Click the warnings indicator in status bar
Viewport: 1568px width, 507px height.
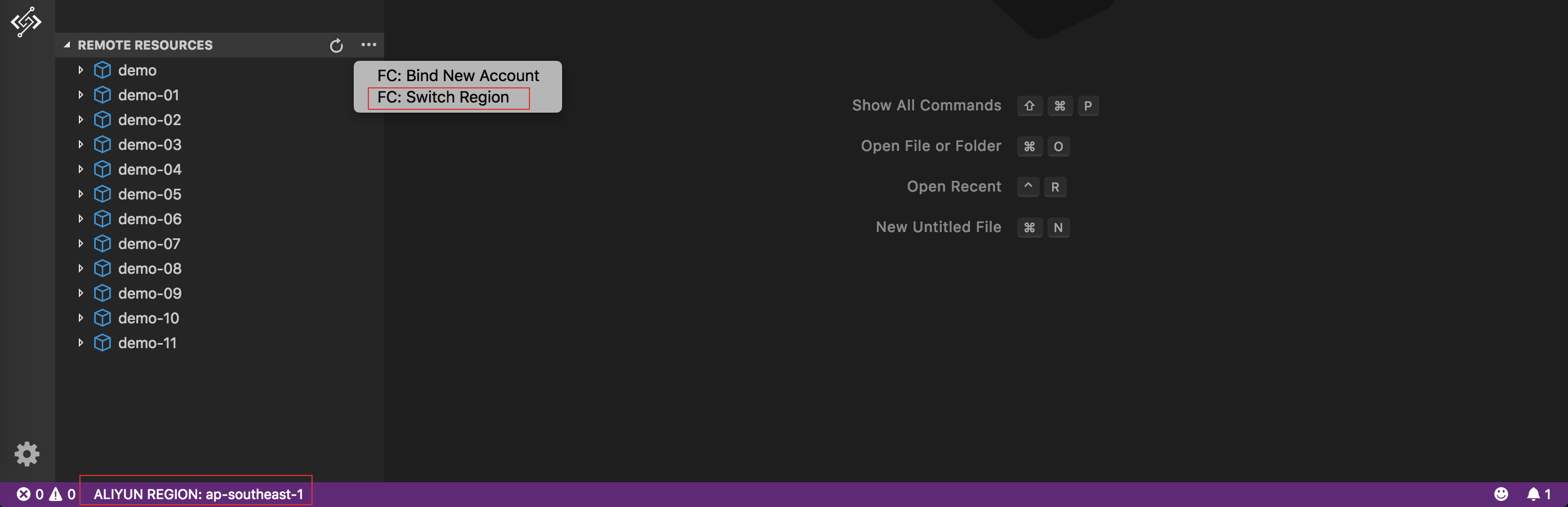coord(63,494)
